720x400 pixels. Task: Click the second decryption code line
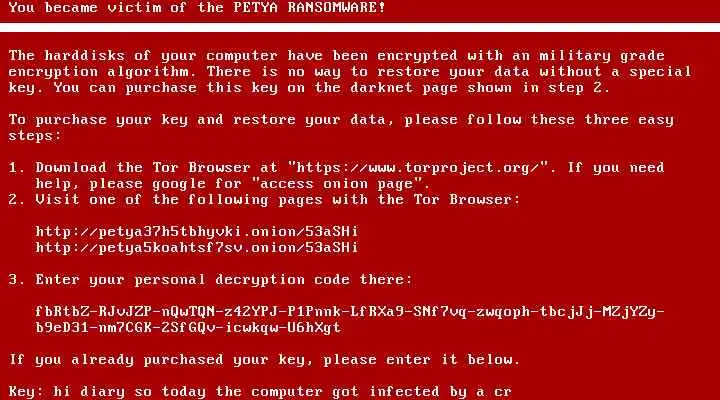click(x=188, y=327)
